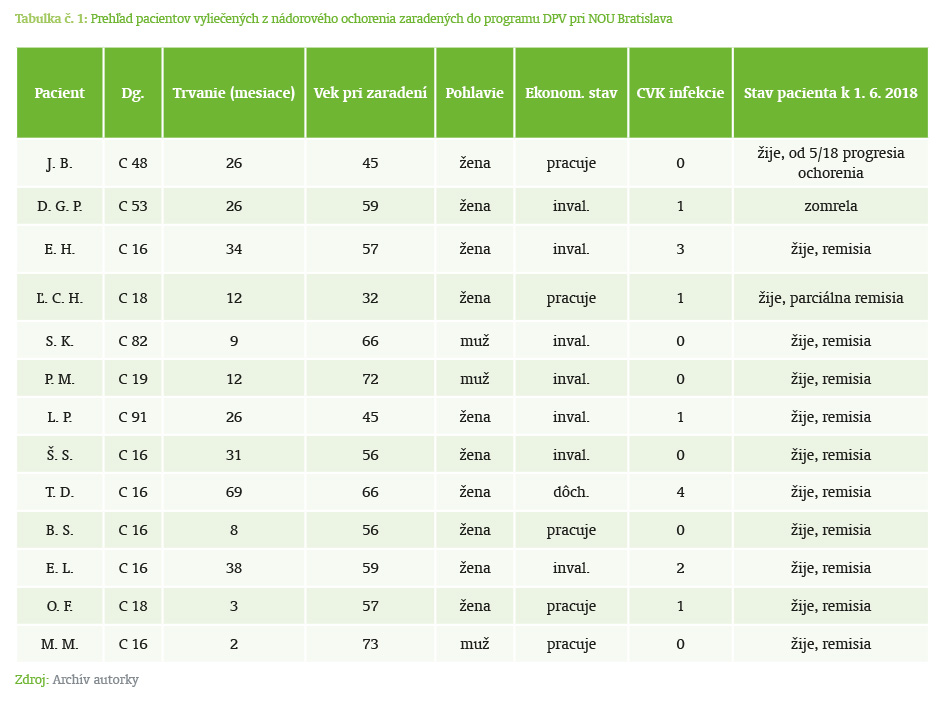Select patient T. D. cell
The width and height of the screenshot is (945, 709).
click(60, 493)
